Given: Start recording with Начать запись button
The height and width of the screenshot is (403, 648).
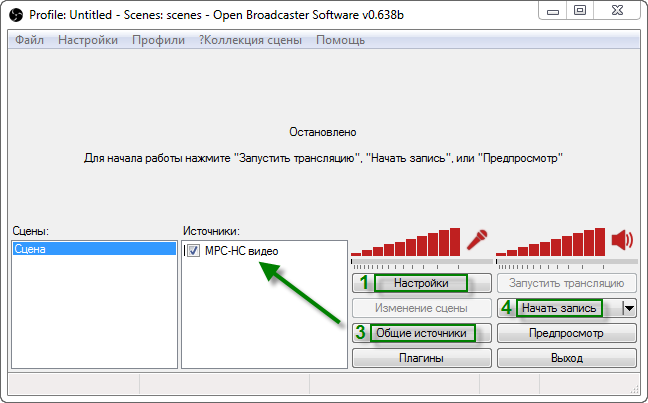Looking at the screenshot, I should click(558, 308).
